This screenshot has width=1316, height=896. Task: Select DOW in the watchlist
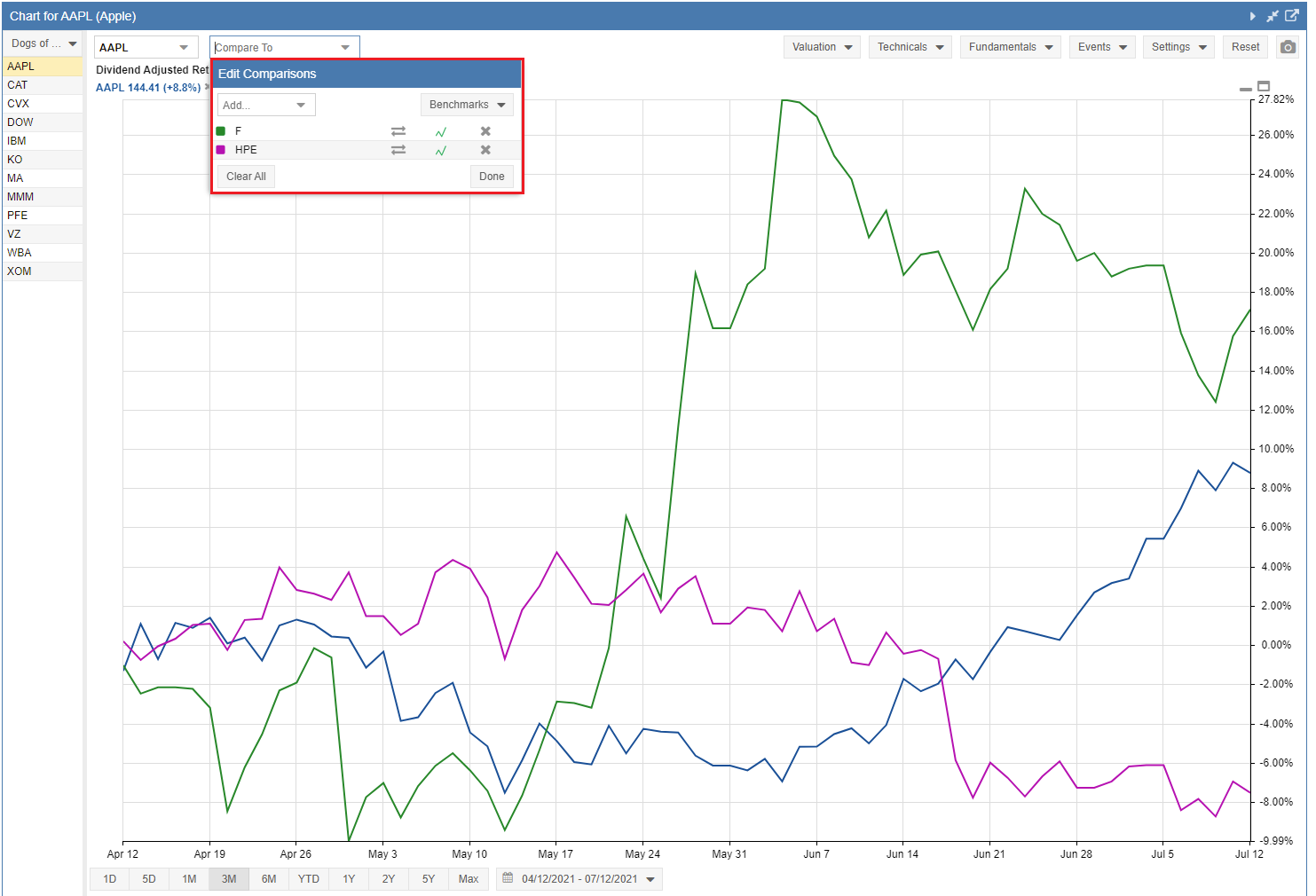tap(43, 122)
